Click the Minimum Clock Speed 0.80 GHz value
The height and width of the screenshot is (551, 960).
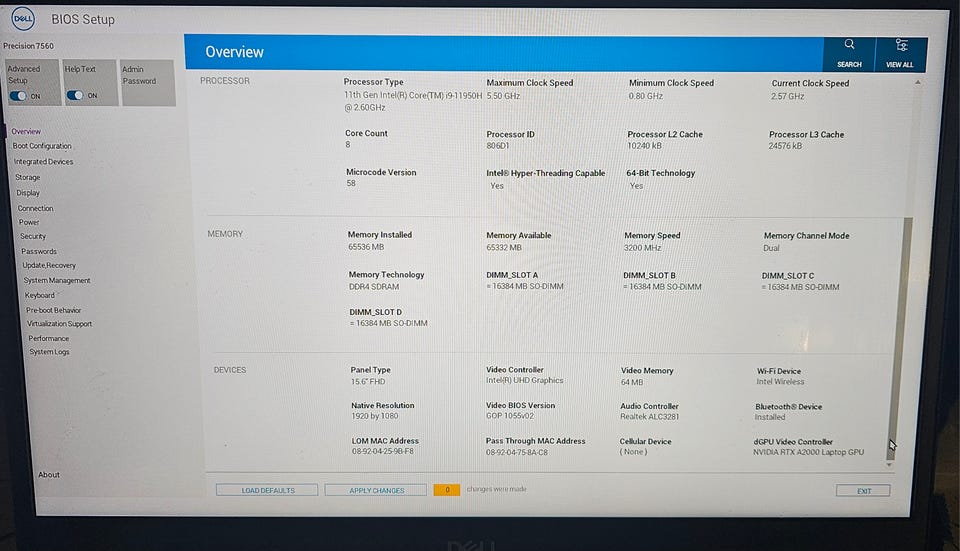646,96
